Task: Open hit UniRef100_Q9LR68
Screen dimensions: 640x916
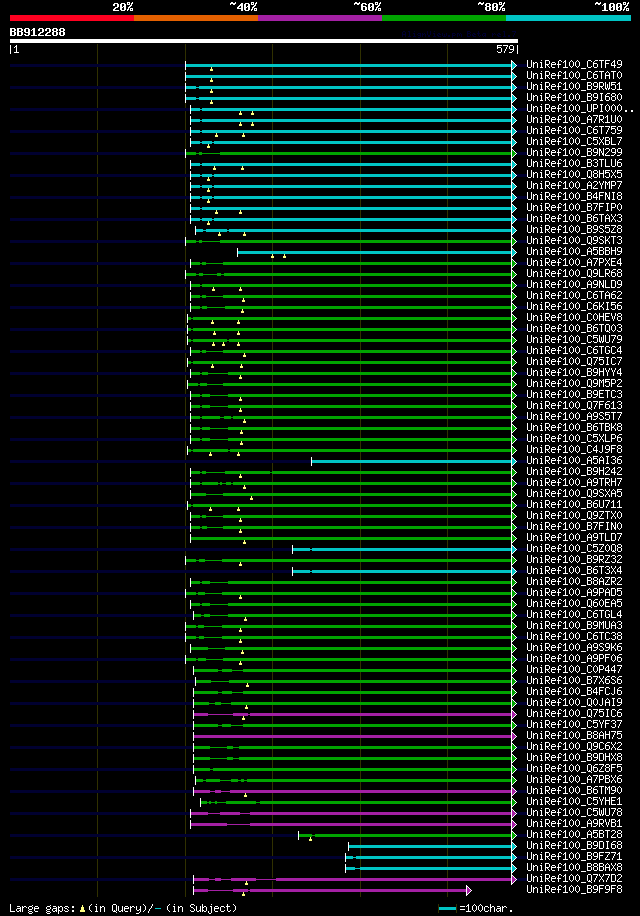Action: pyautogui.click(x=574, y=273)
